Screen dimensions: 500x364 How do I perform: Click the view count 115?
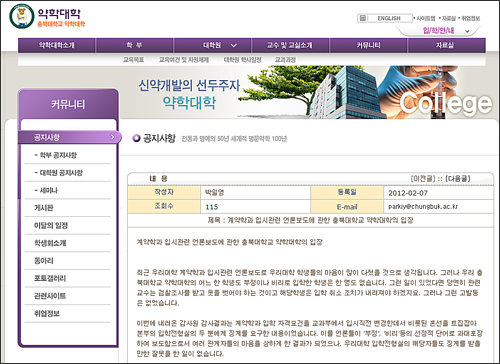point(212,207)
